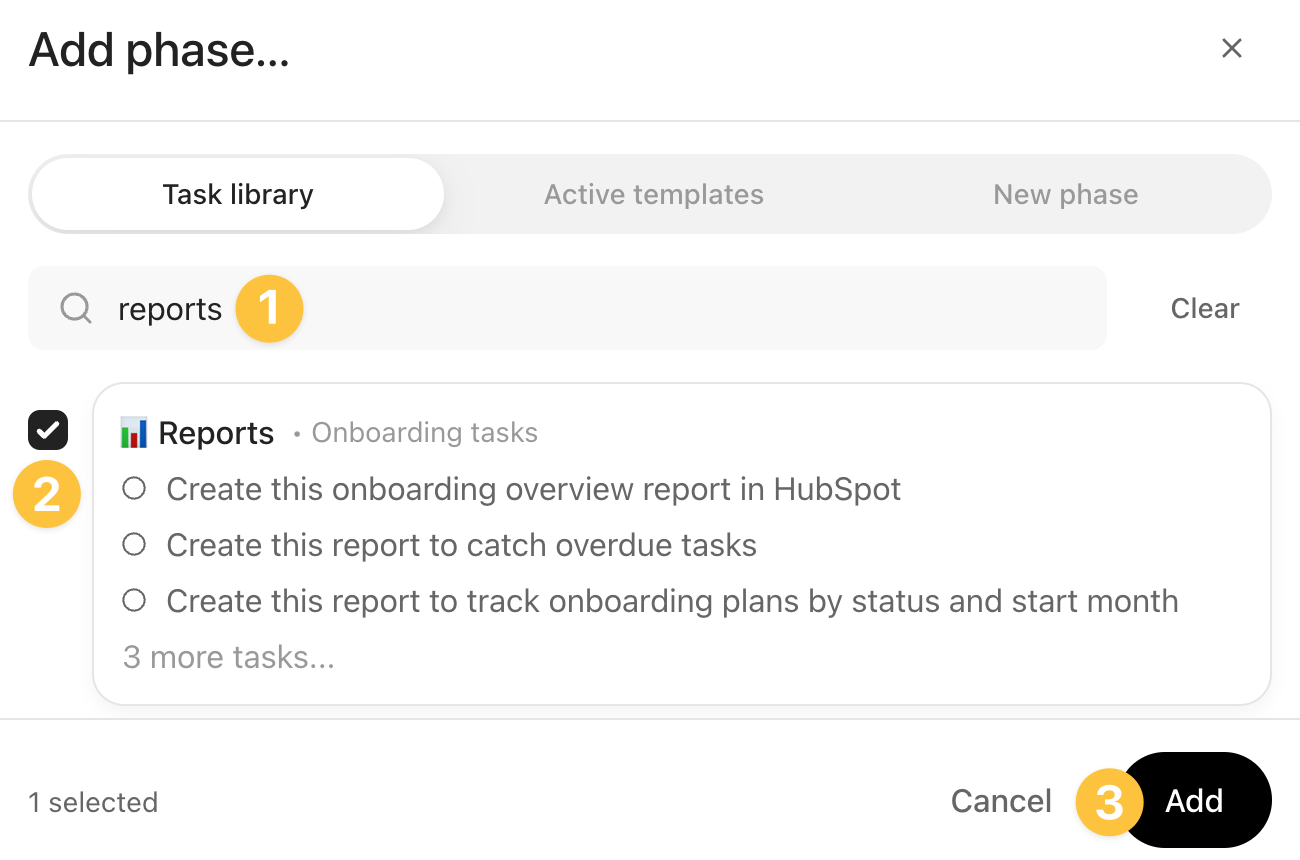Close the Add phase dialog
1300x860 pixels.
[1231, 49]
